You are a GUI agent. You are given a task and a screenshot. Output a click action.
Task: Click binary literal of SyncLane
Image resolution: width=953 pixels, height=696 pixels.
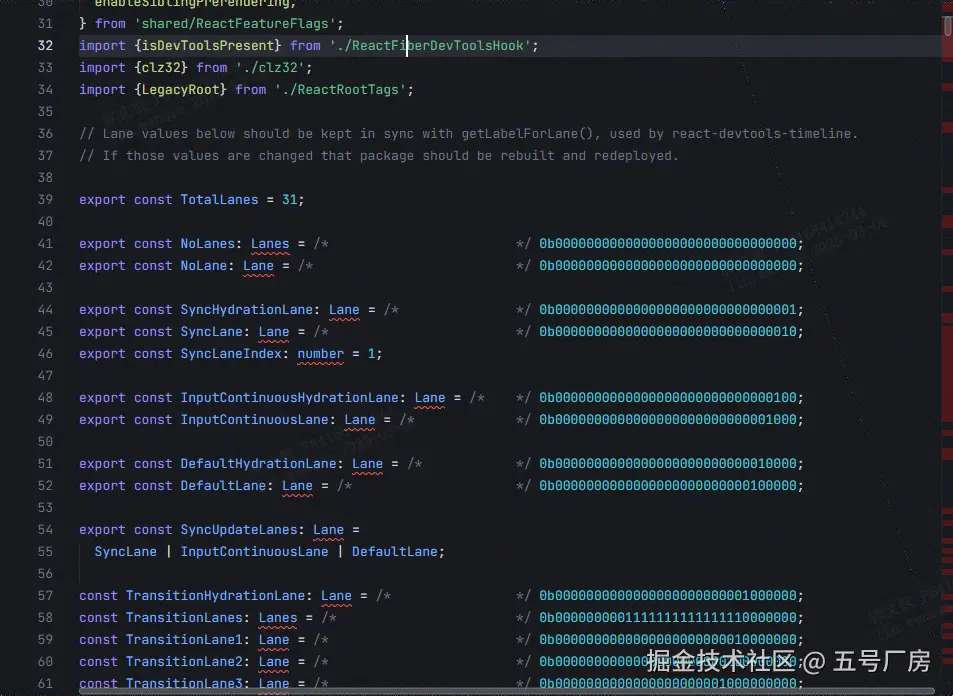tap(668, 332)
